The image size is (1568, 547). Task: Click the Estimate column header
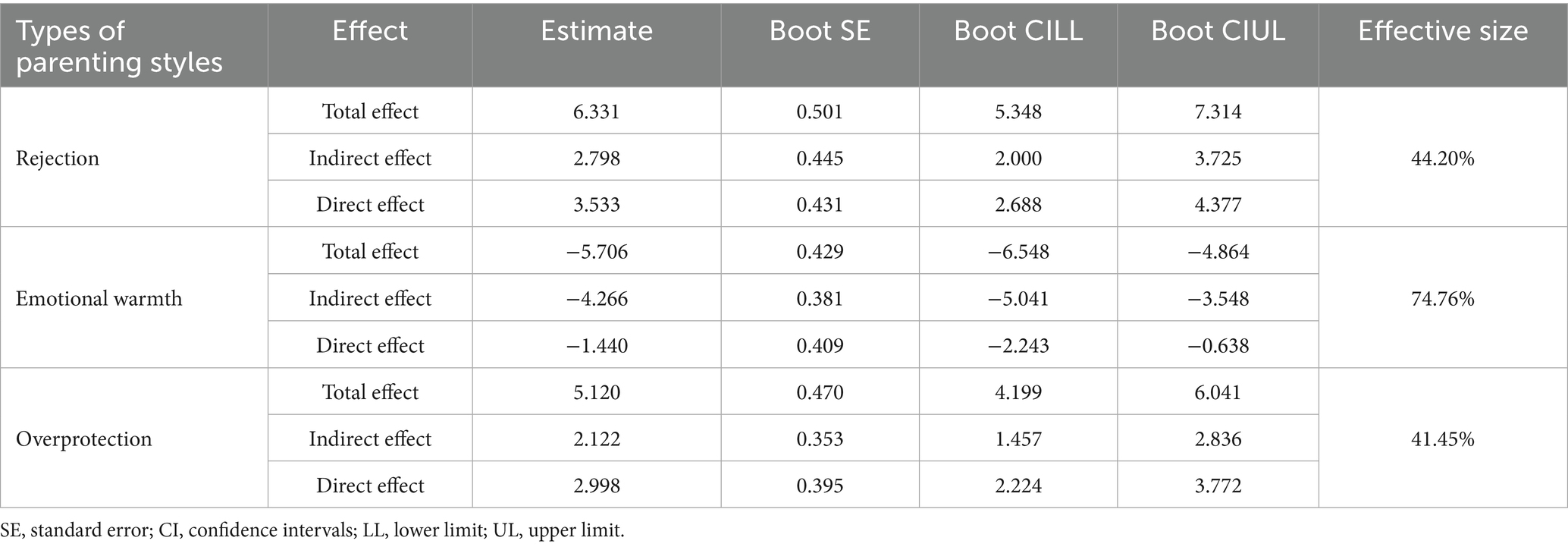[596, 31]
